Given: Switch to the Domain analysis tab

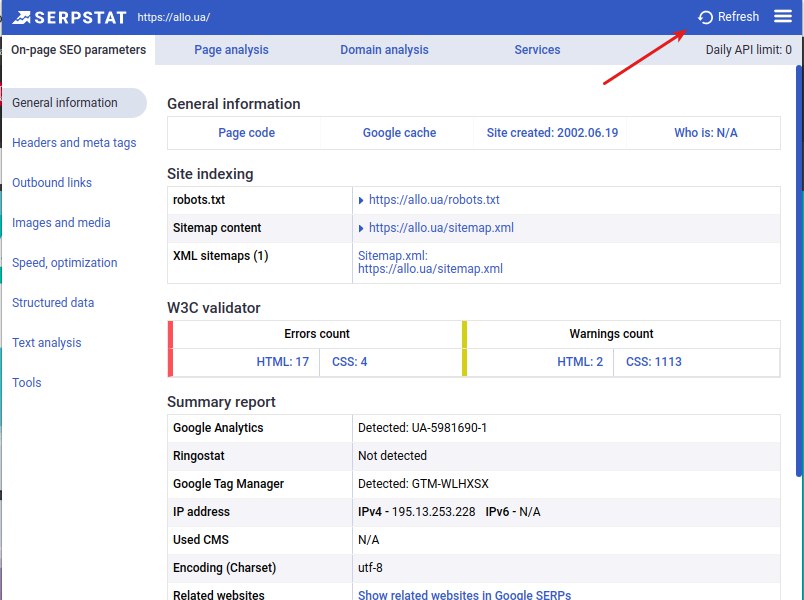Looking at the screenshot, I should (x=384, y=50).
